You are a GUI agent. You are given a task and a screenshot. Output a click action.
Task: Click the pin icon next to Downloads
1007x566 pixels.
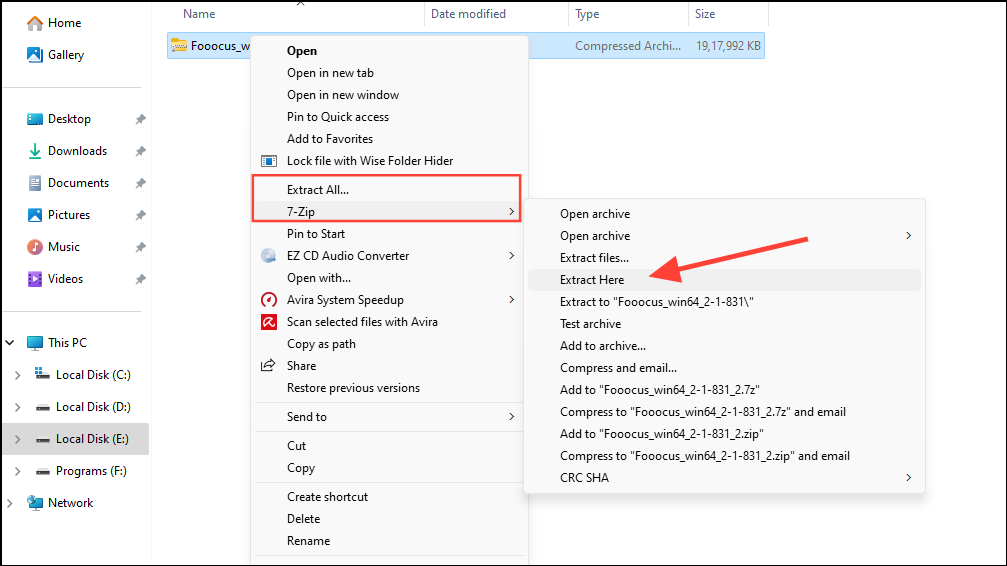(x=141, y=152)
